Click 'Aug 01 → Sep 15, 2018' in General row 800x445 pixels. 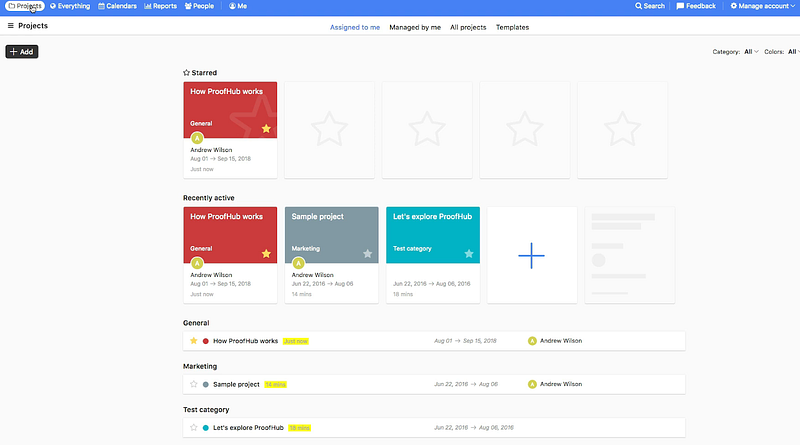pyautogui.click(x=465, y=341)
